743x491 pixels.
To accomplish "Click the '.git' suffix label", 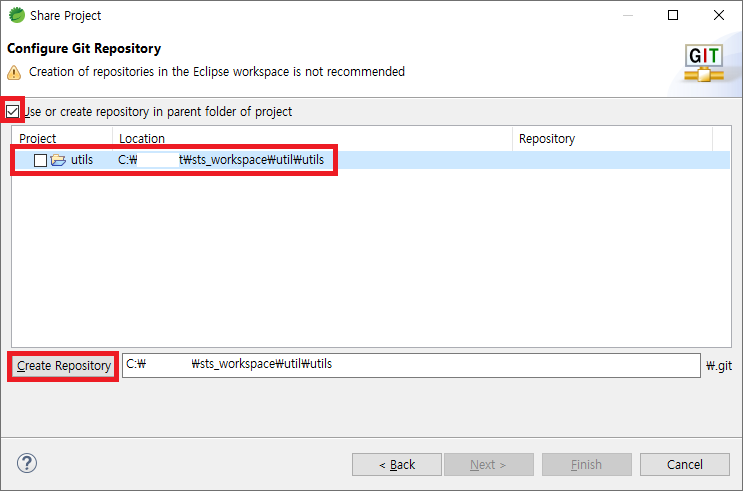I will point(719,366).
